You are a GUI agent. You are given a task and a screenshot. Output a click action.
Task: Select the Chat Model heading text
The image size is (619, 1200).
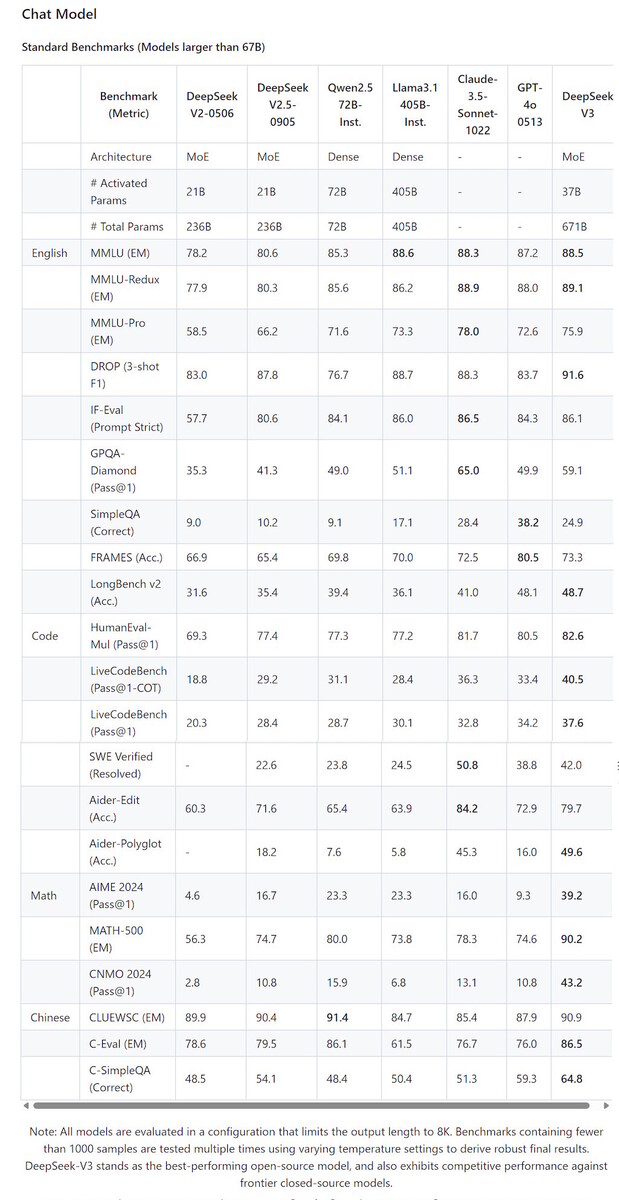60,15
